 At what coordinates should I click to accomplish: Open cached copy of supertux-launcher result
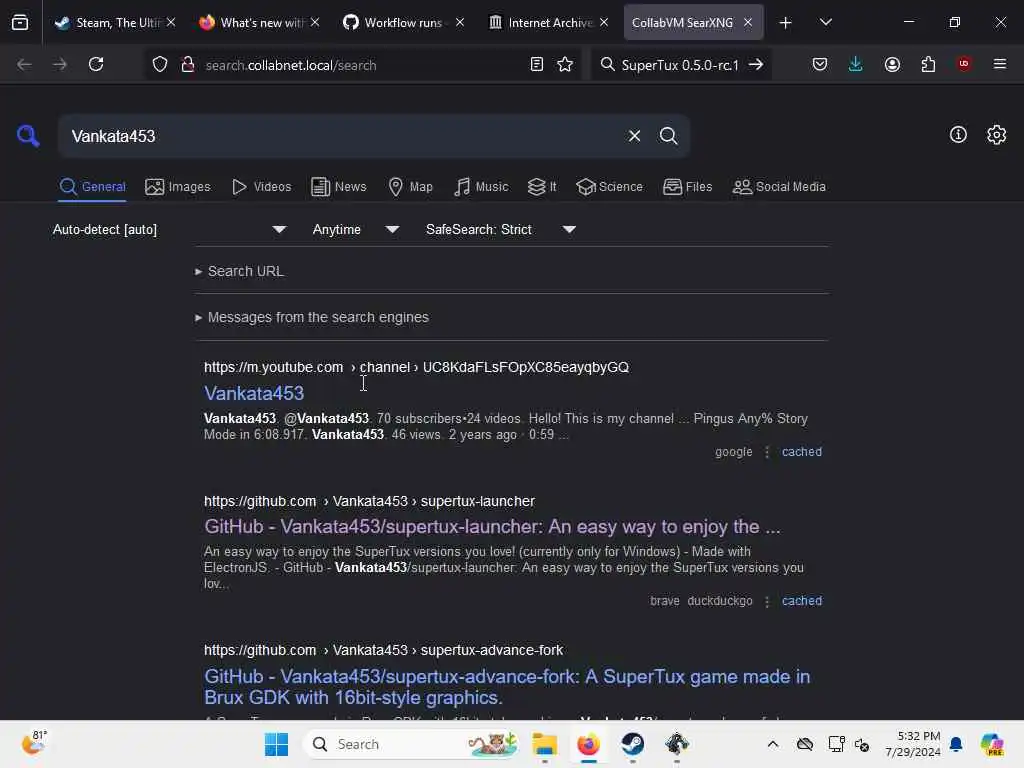802,601
